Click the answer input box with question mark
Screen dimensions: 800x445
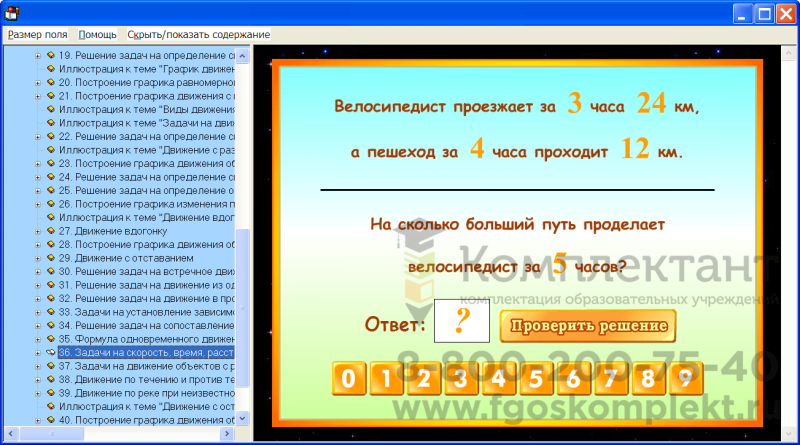coord(462,321)
